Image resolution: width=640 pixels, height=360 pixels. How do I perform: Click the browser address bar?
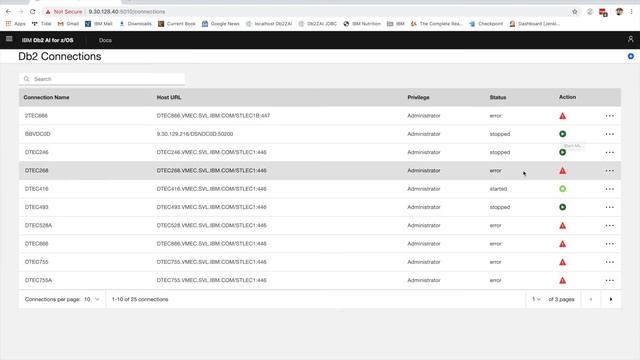pos(310,11)
